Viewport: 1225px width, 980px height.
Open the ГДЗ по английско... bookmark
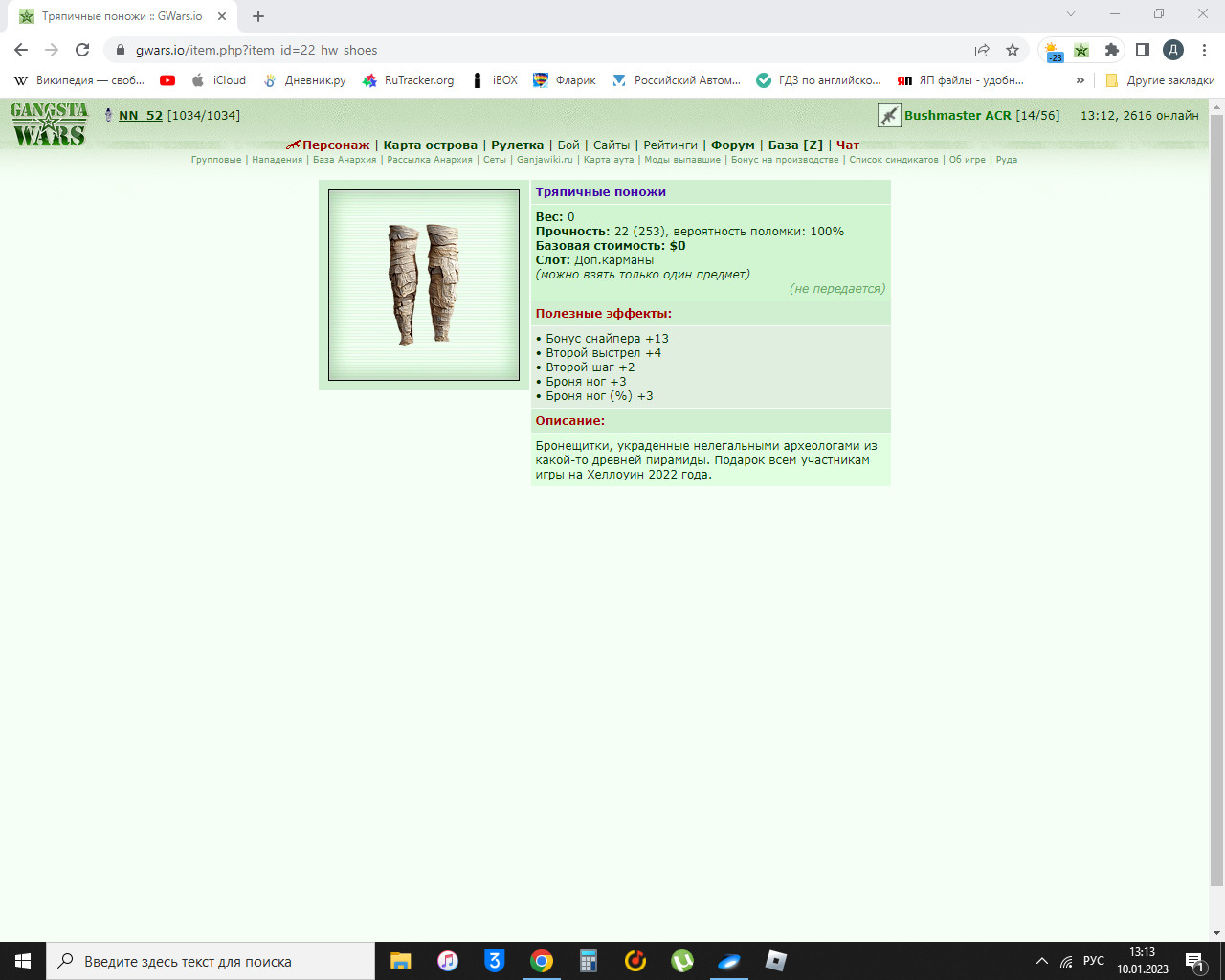tap(818, 80)
